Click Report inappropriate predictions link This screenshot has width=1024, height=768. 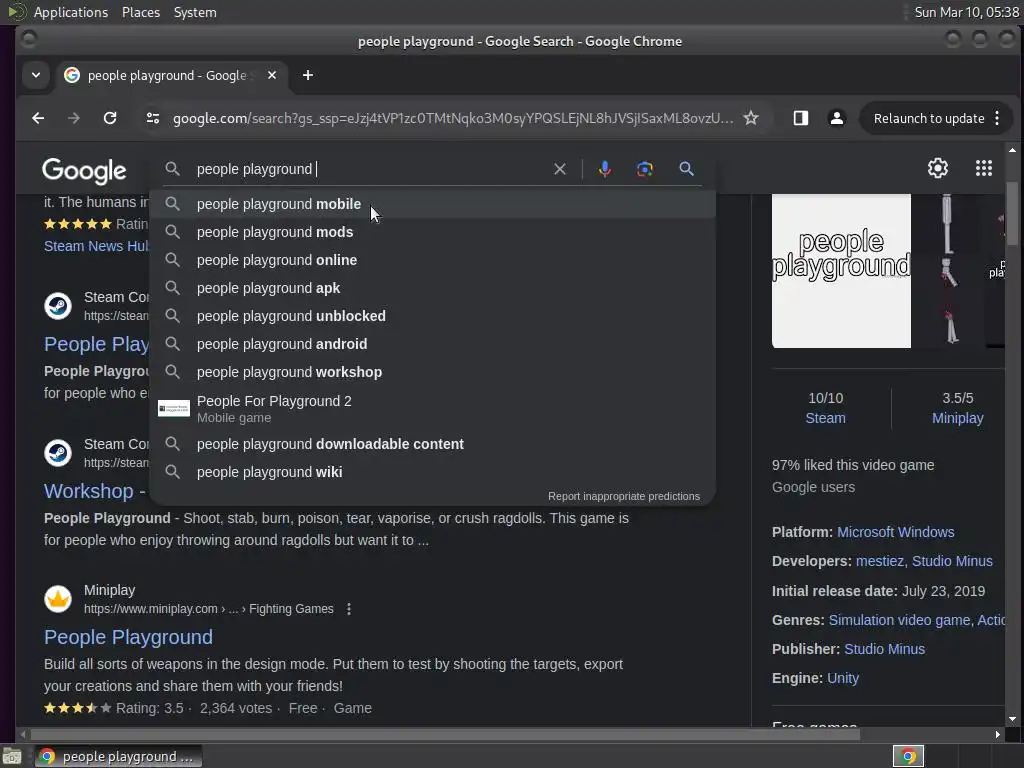(x=624, y=496)
